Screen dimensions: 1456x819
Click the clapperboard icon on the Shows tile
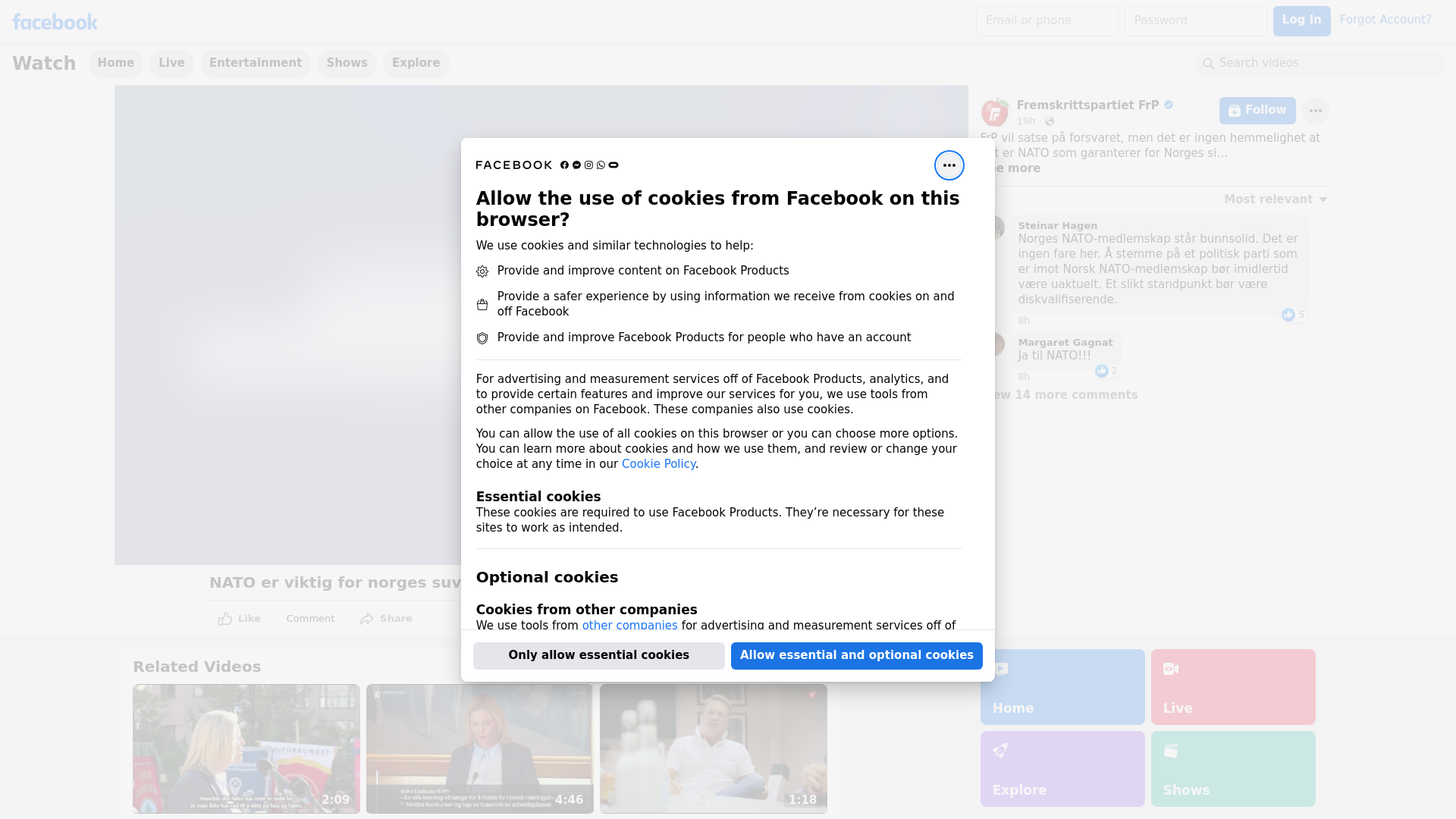pyautogui.click(x=1171, y=751)
